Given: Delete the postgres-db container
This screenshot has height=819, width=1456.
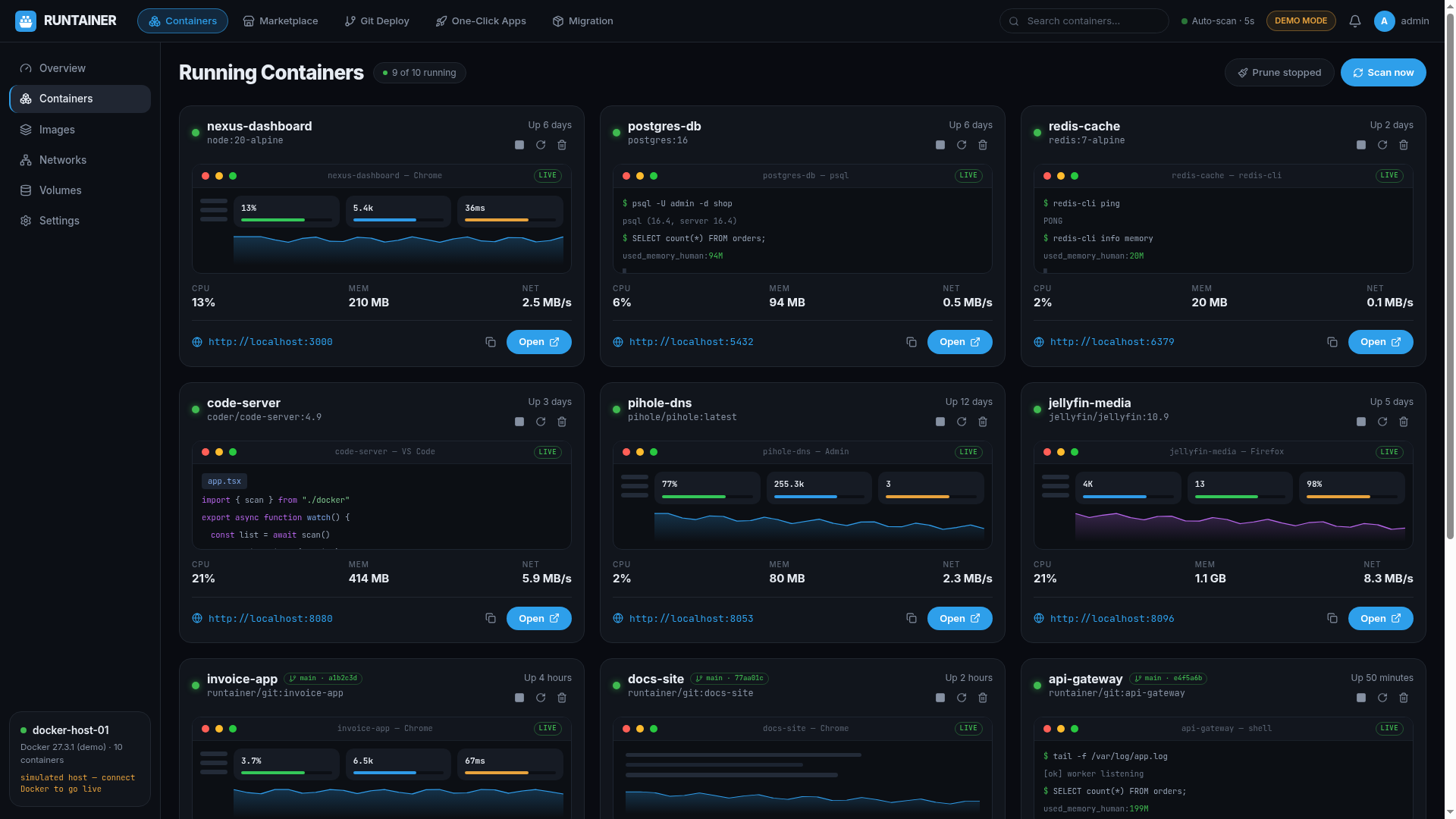Looking at the screenshot, I should [x=983, y=145].
